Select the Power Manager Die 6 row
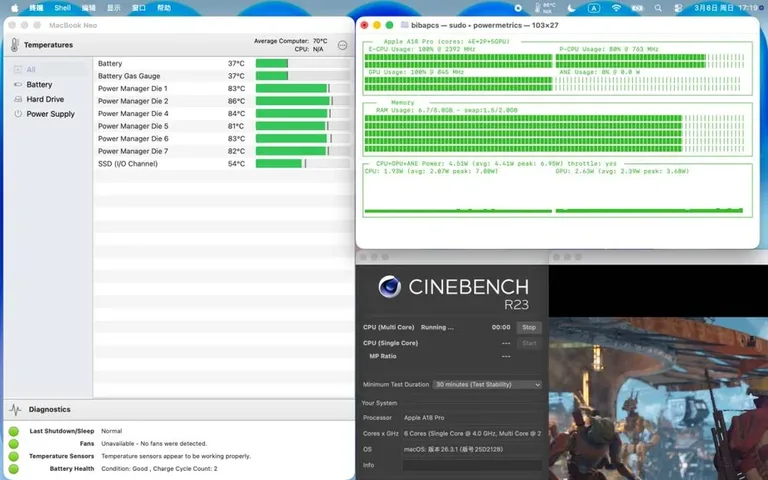The image size is (768, 480). [x=223, y=139]
